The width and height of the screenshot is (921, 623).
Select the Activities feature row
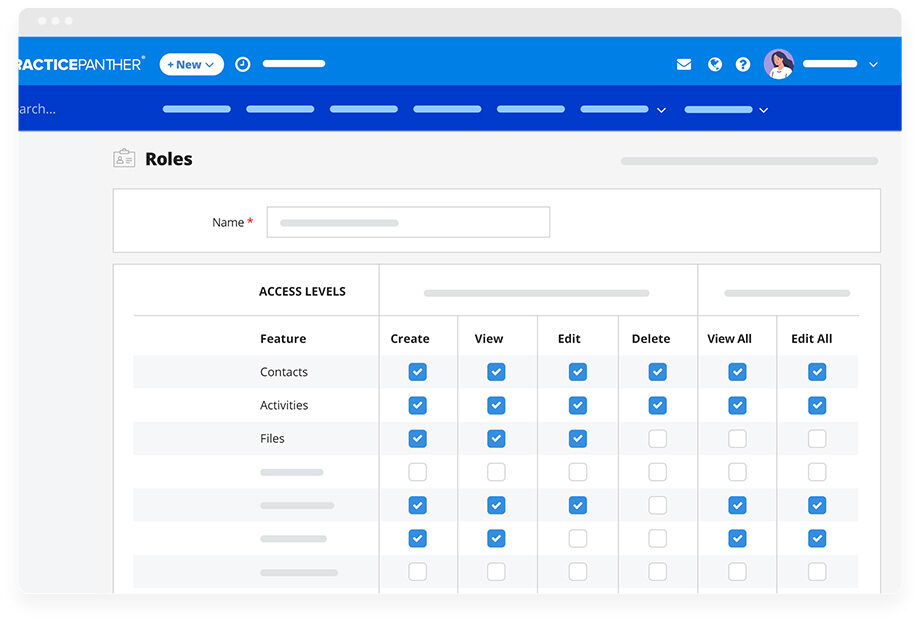(283, 405)
